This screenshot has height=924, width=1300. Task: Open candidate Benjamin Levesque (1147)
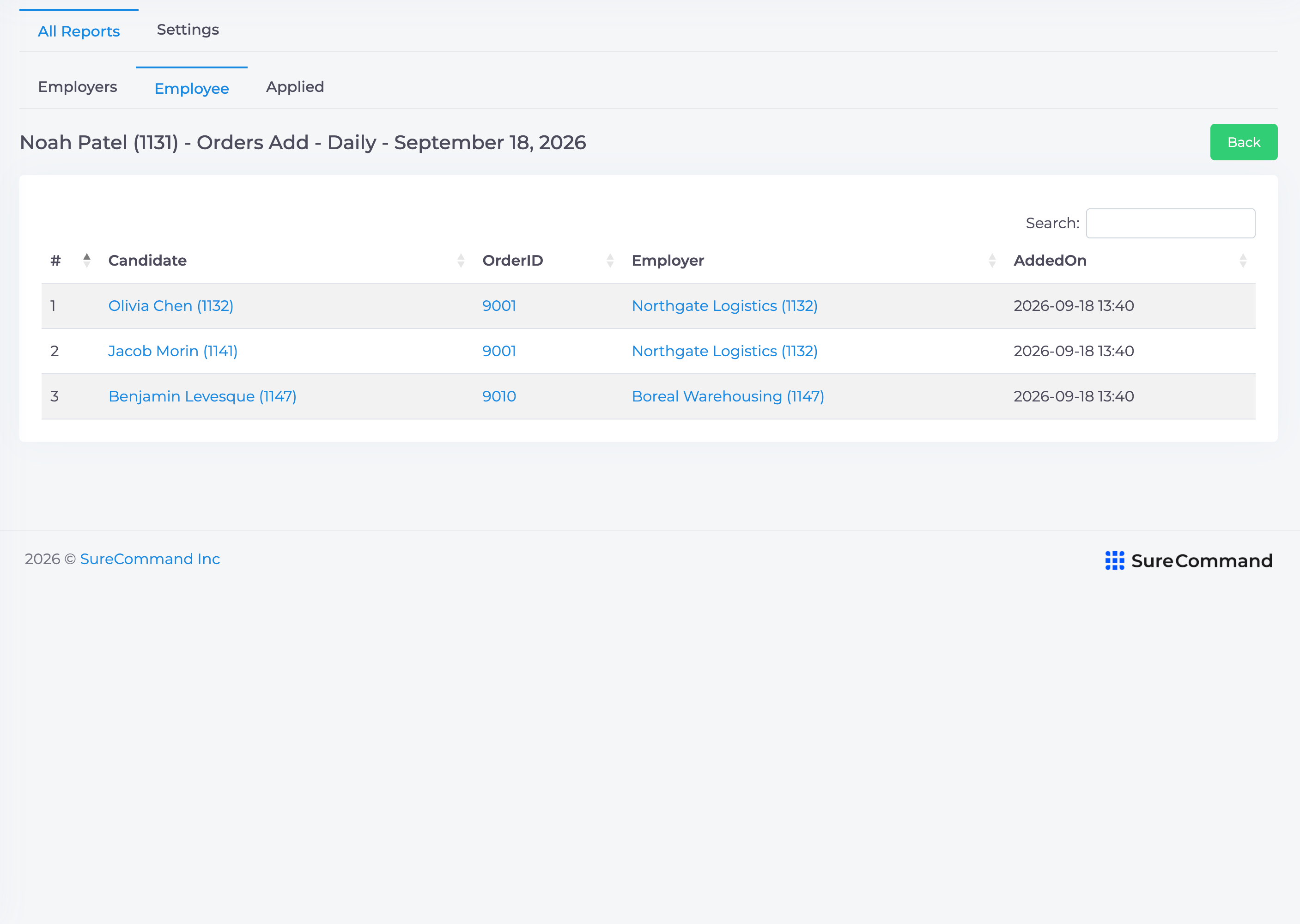(x=202, y=396)
